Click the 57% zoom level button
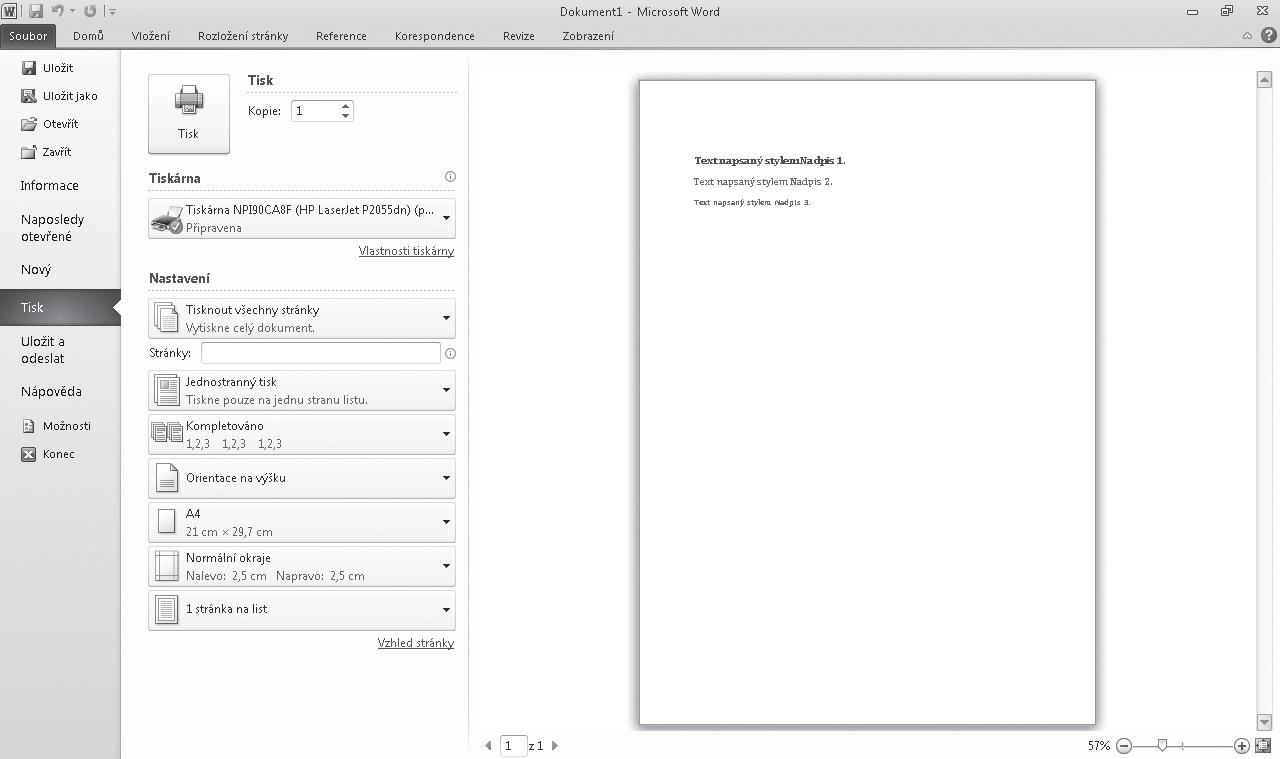 coord(1099,746)
